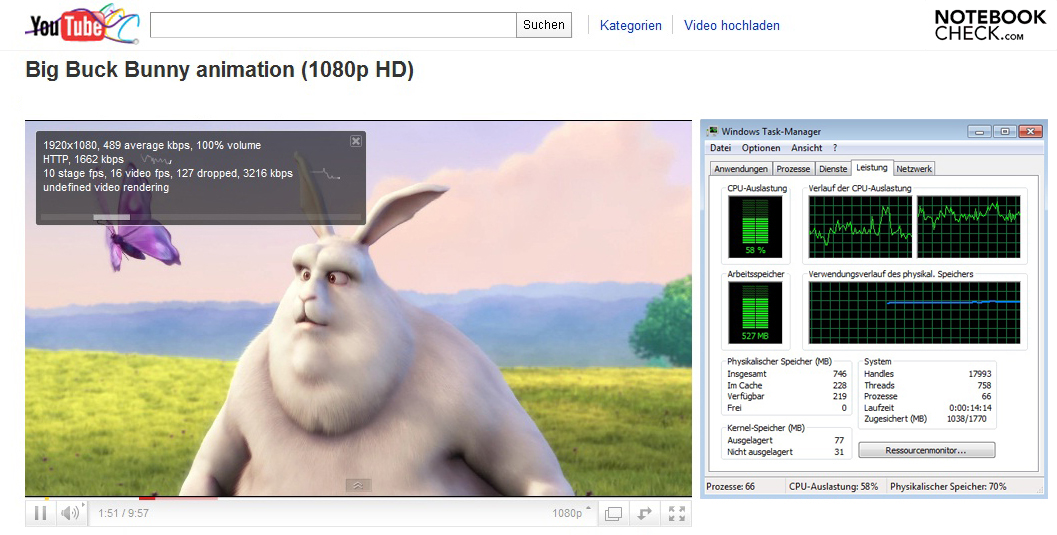Switch to the Dienste tab
Image resolution: width=1057 pixels, height=535 pixels.
click(833, 169)
